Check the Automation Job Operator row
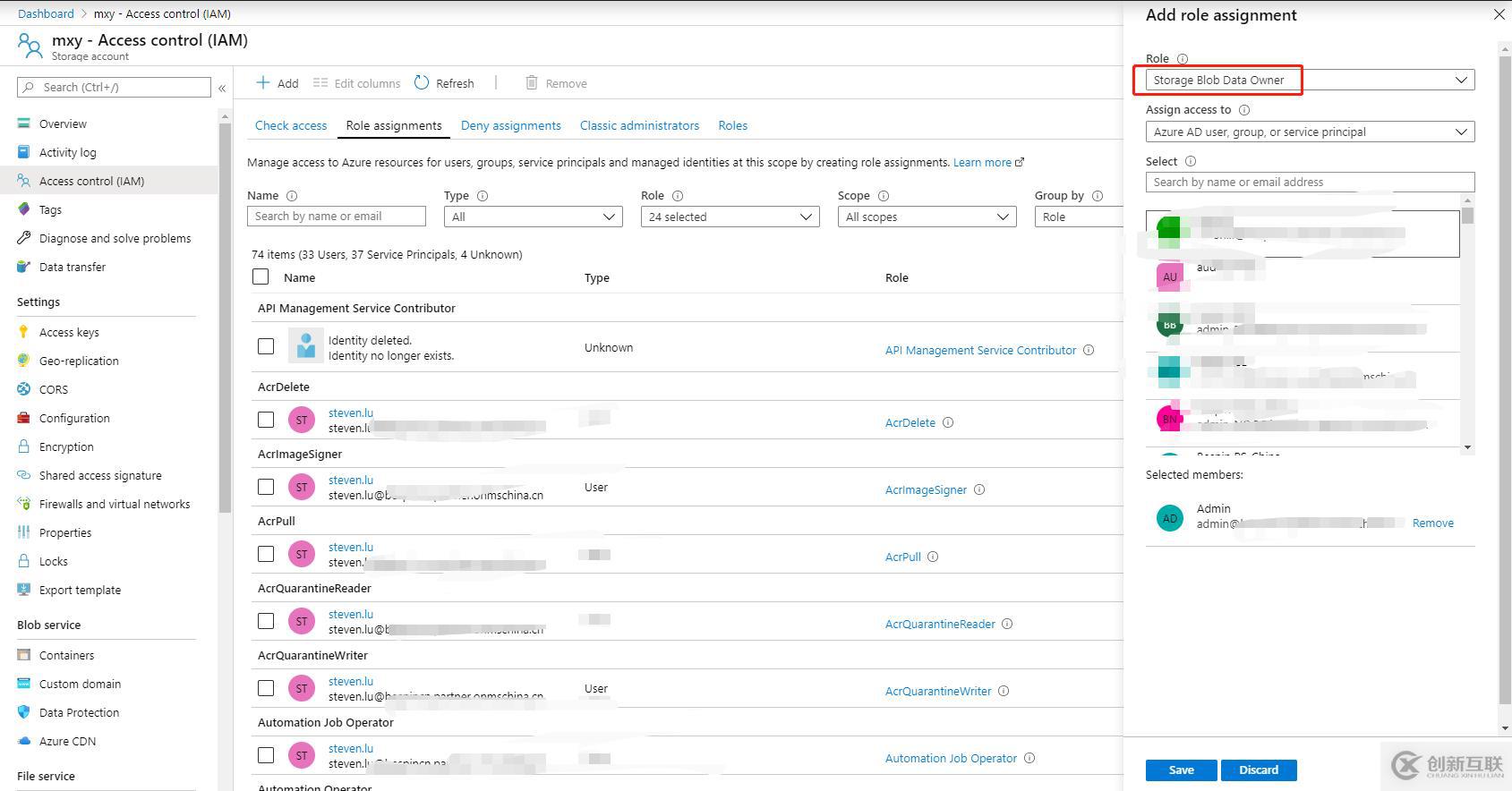Screen dimensions: 1512x791 pos(266,755)
